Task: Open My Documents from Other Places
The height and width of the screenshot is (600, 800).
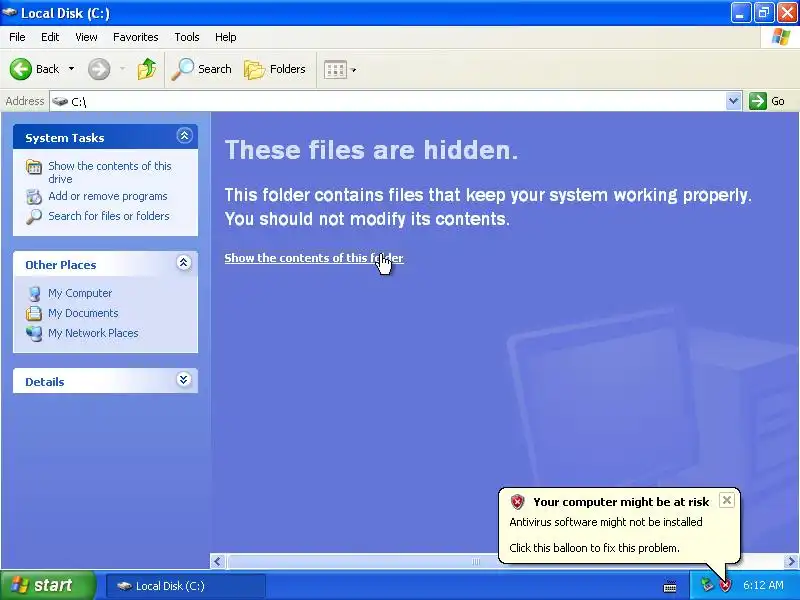Action: [x=83, y=313]
